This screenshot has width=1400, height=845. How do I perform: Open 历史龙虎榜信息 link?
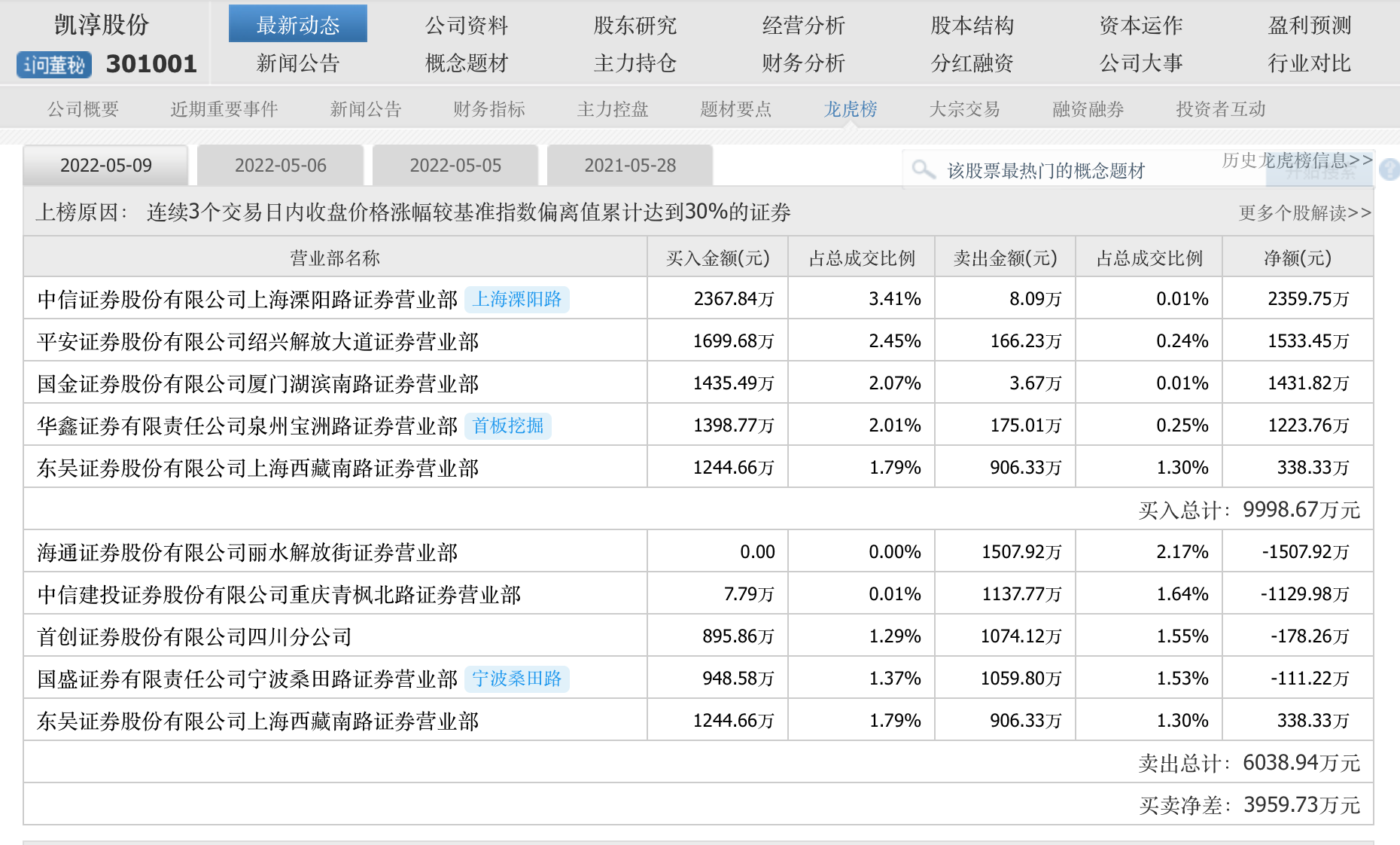click(x=1297, y=160)
